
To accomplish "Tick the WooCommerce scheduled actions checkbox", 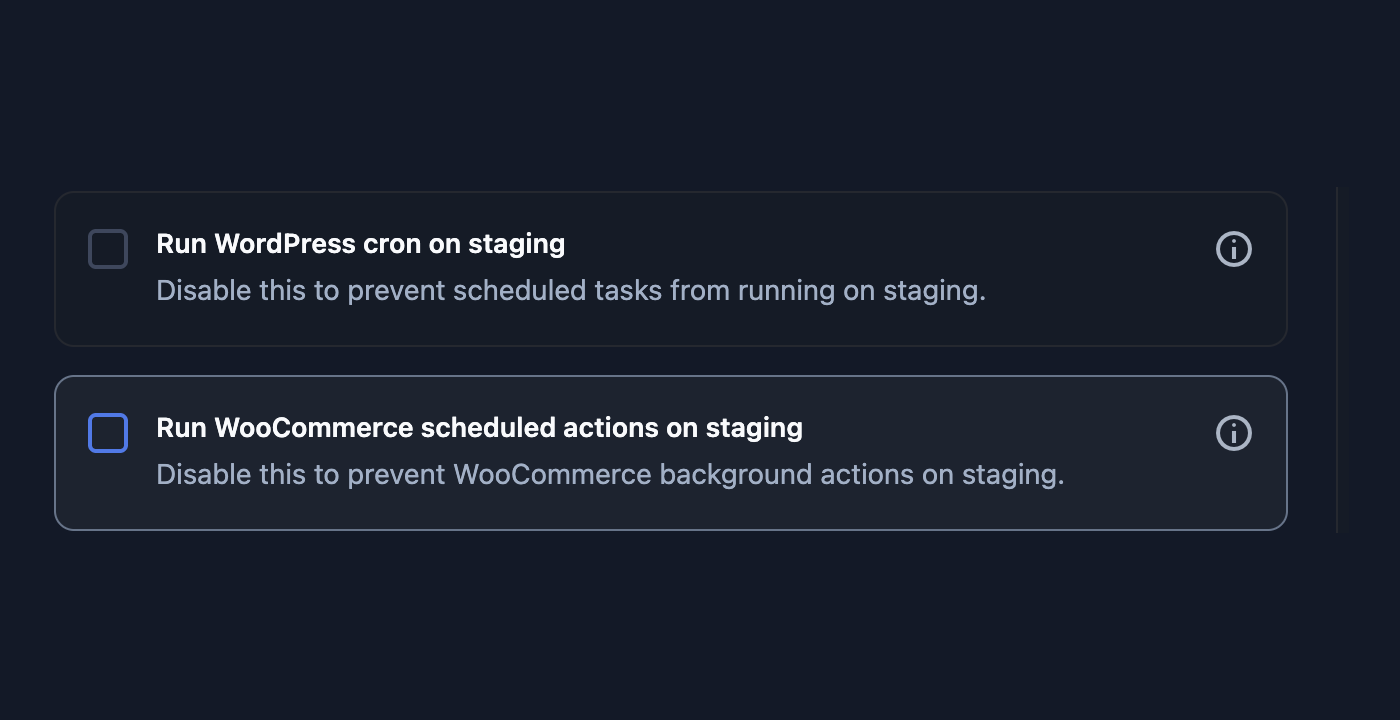I will pos(108,433).
